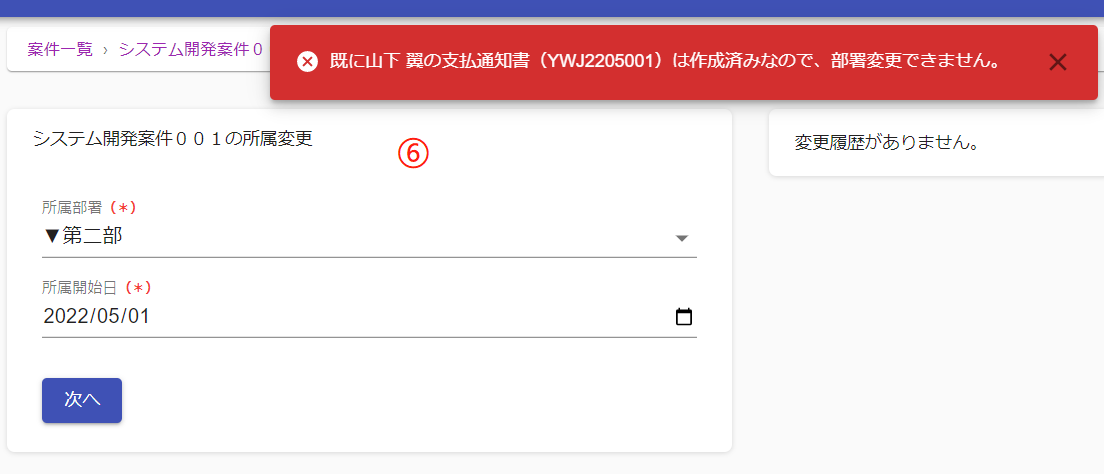Select the day 01 in date field
Image resolution: width=1104 pixels, height=474 pixels.
tap(137, 316)
